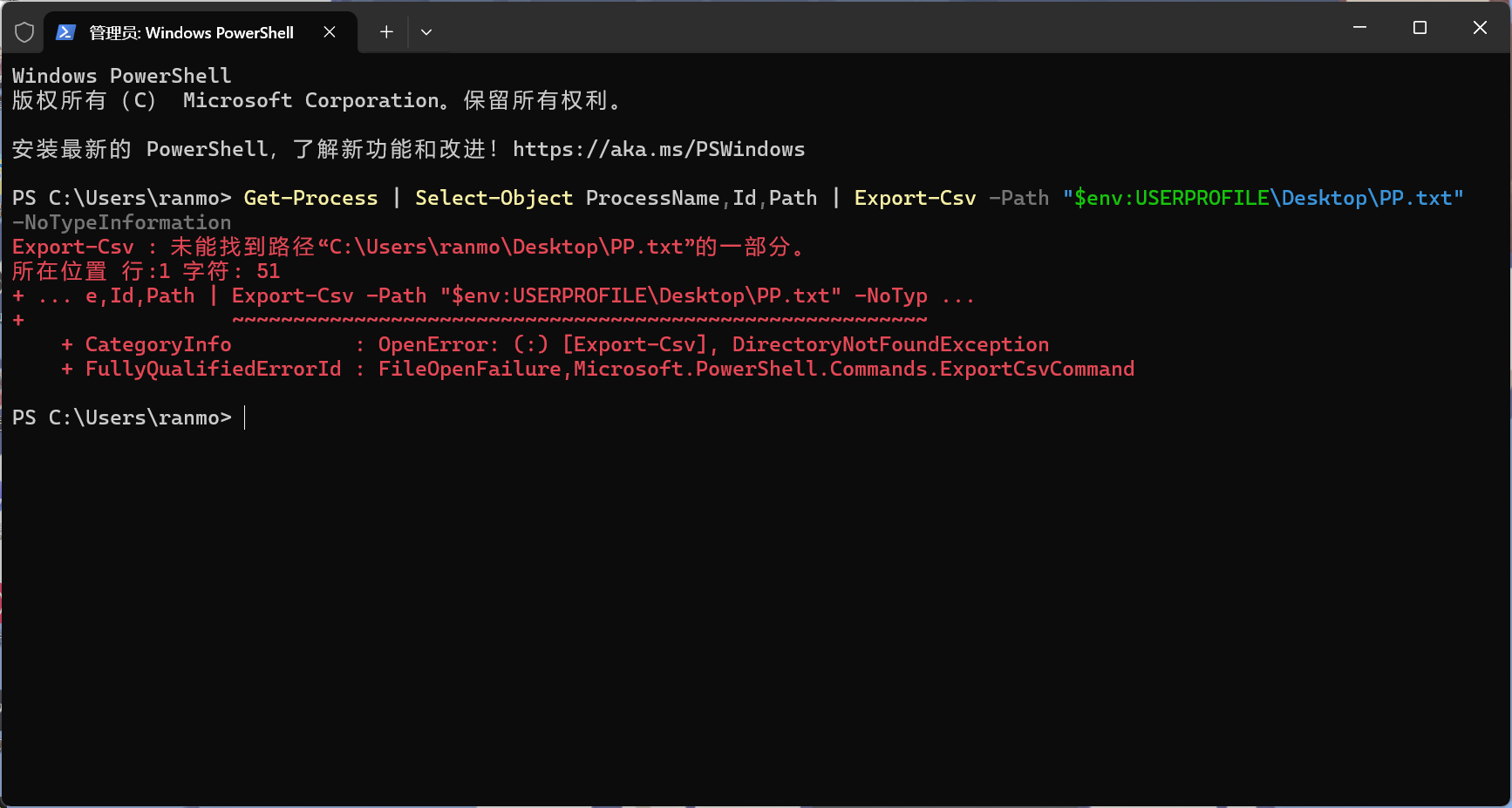Click the -NoTypeInformation parameter text

coord(122,222)
